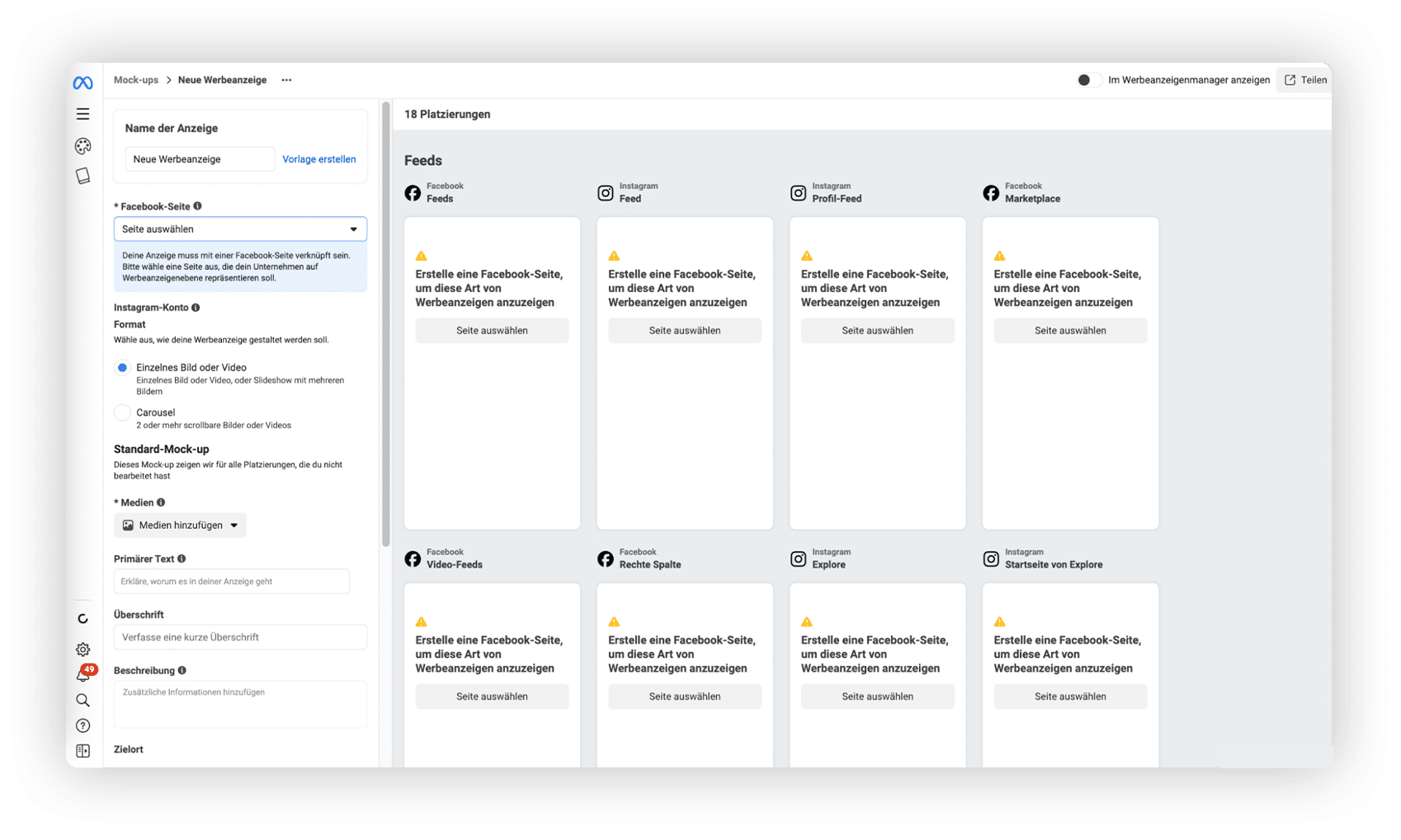Select the Carousel format radio
The height and width of the screenshot is (840, 1401).
[122, 413]
